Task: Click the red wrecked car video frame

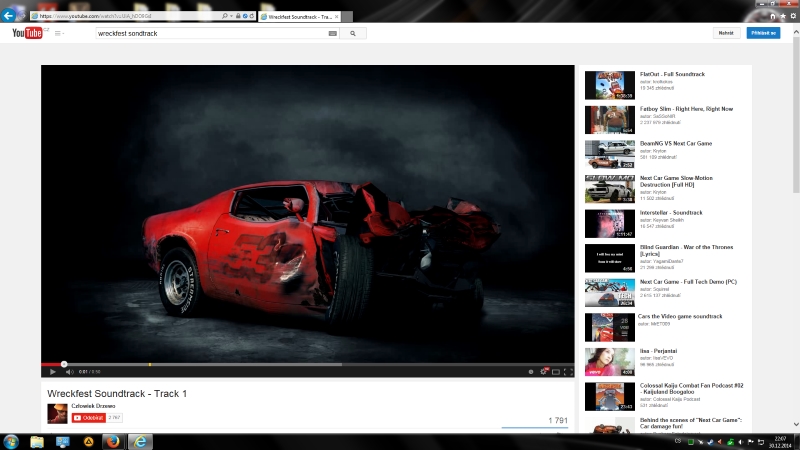Action: pos(308,213)
